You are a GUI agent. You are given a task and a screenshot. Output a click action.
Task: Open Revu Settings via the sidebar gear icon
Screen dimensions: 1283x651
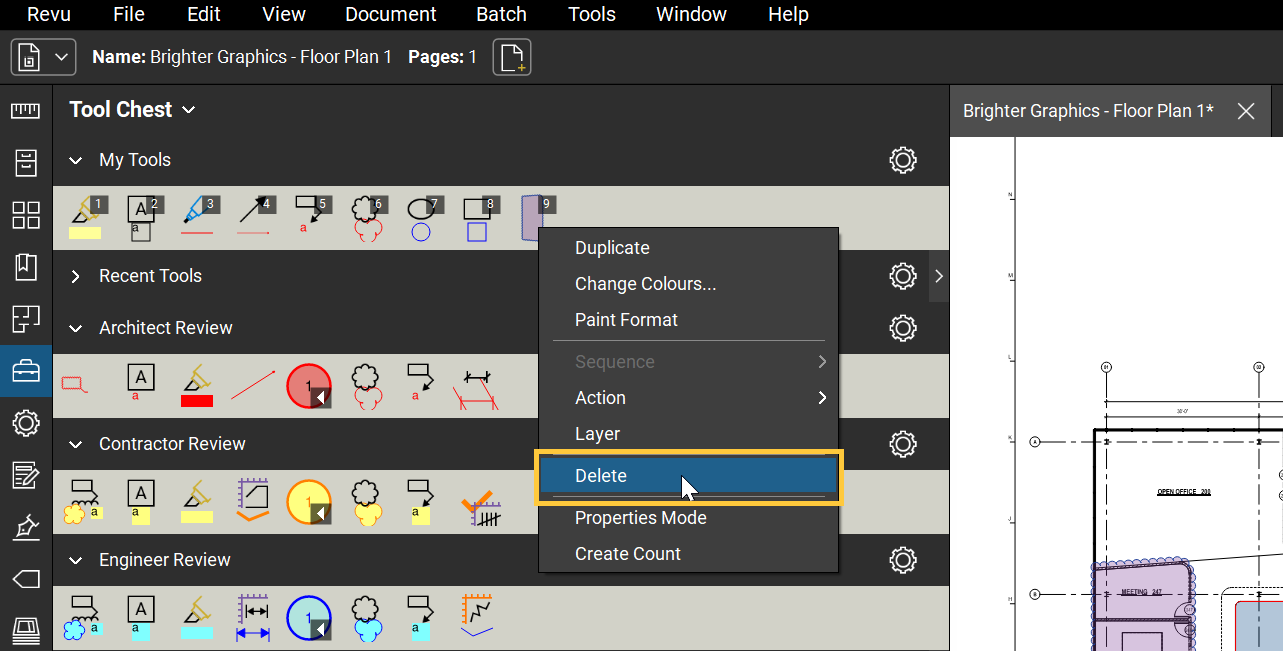pyautogui.click(x=25, y=423)
